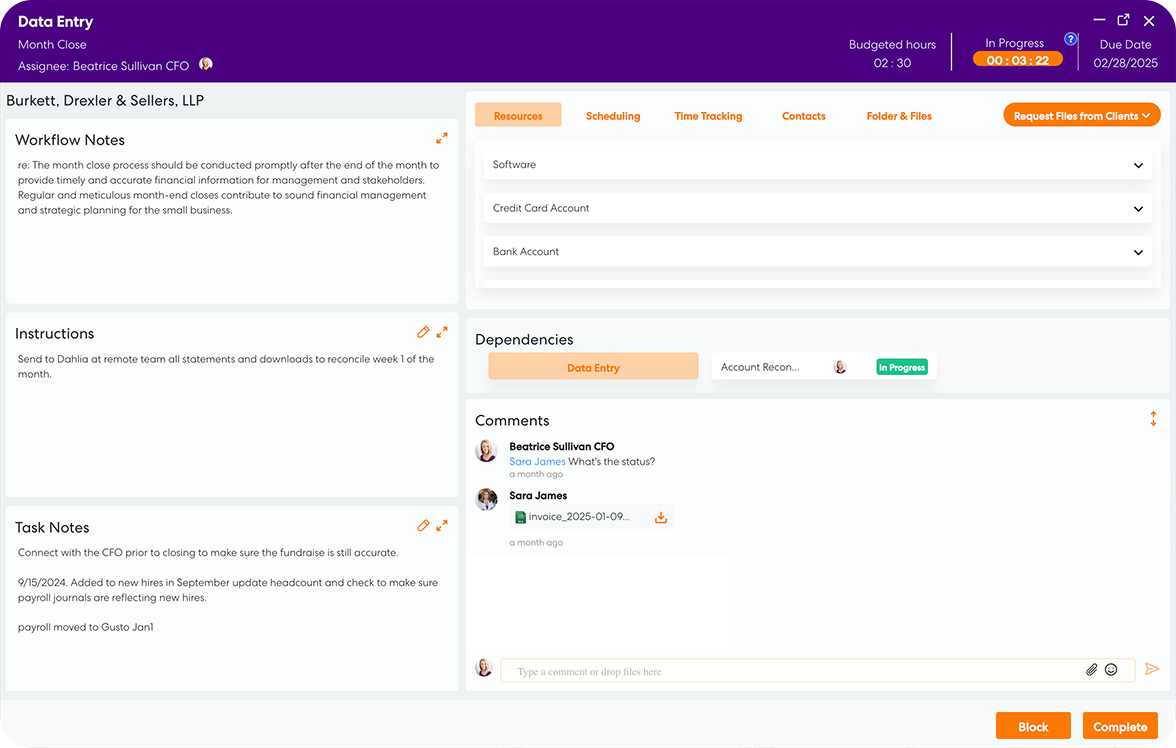Switch to the Resources tab
Image resolution: width=1176 pixels, height=748 pixels.
[518, 116]
